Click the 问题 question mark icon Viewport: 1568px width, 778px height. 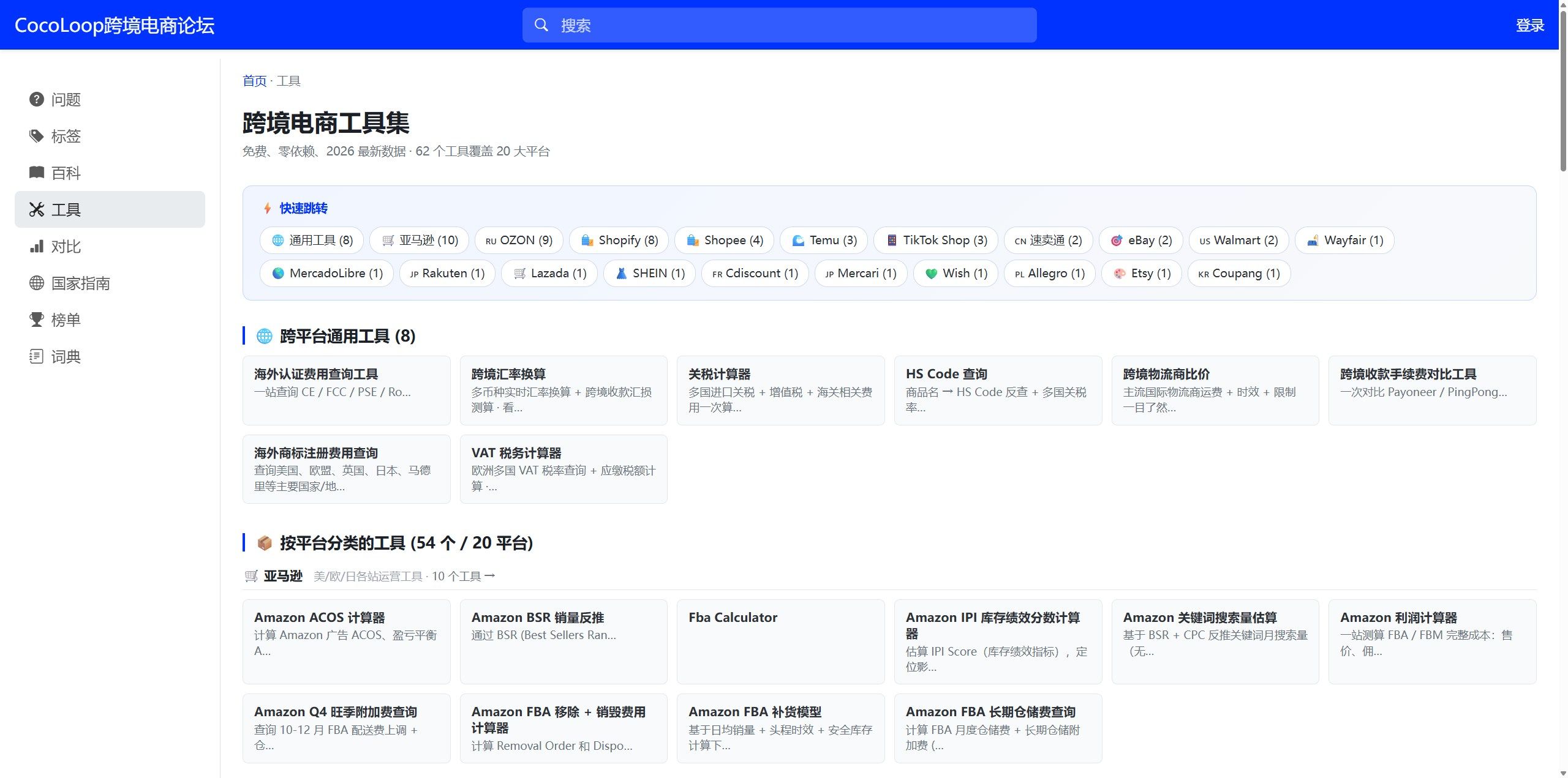pyautogui.click(x=37, y=99)
